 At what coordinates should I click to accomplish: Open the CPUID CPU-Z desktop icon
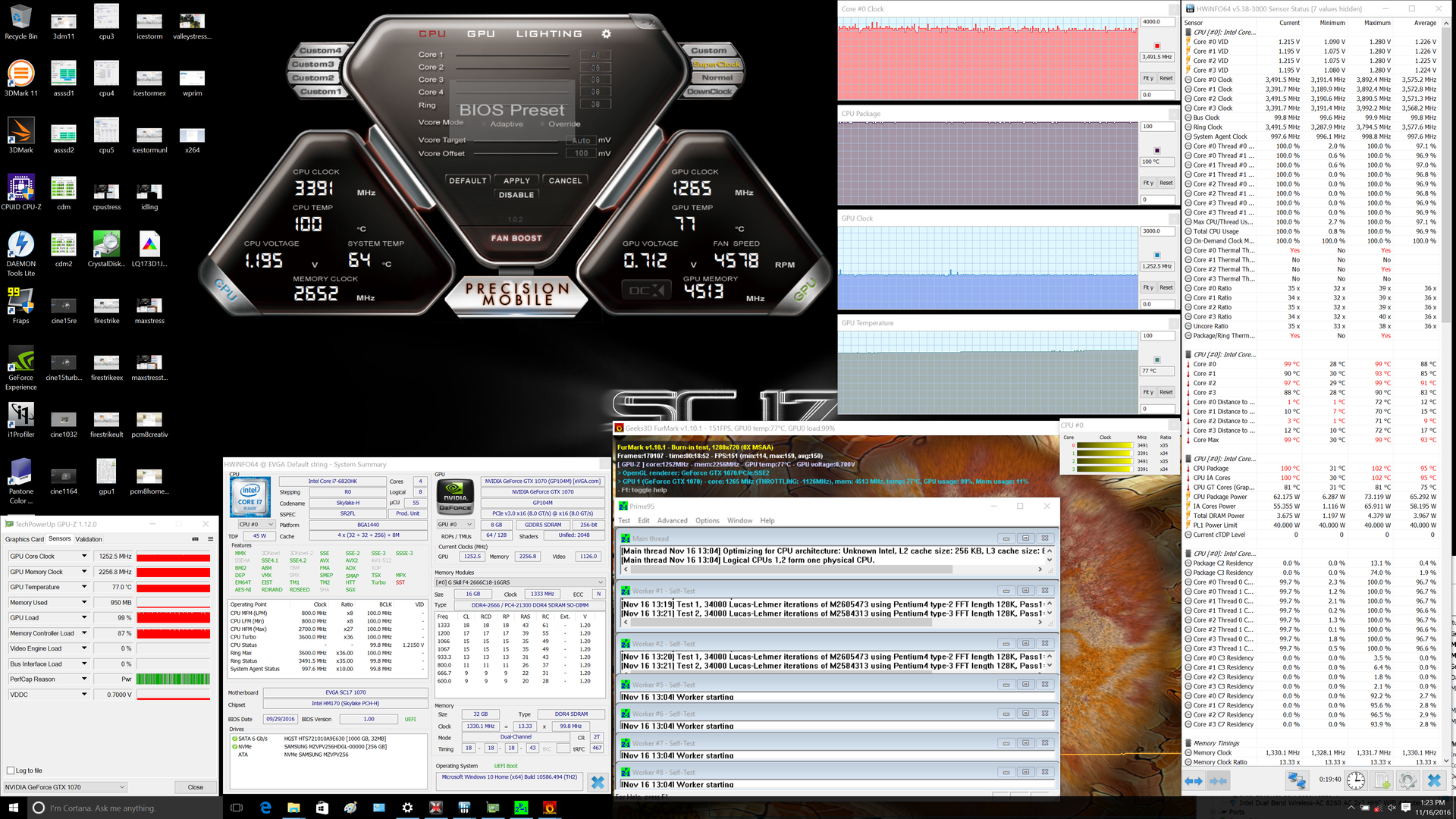pyautogui.click(x=21, y=193)
